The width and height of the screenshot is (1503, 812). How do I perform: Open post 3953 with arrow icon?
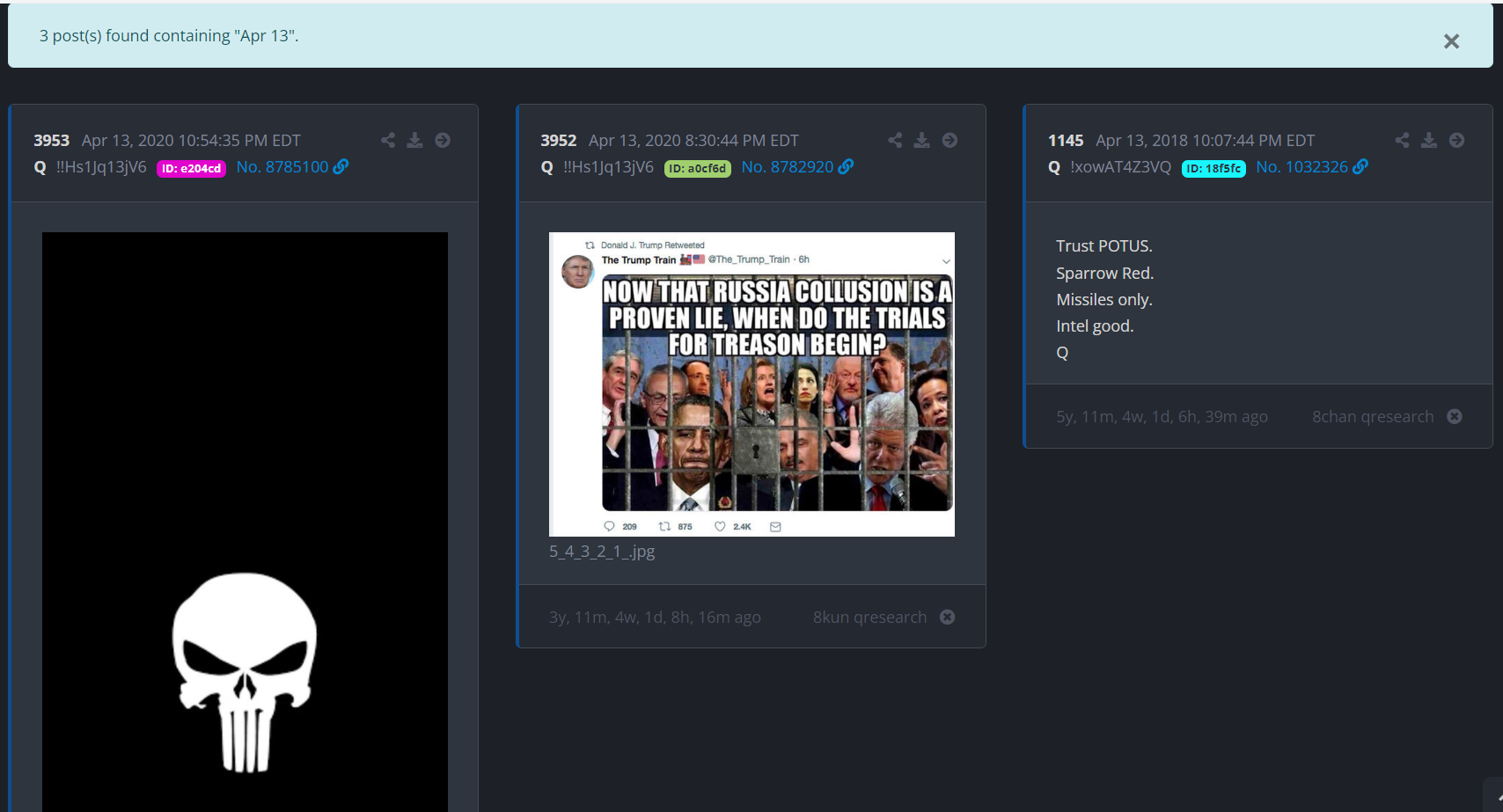pyautogui.click(x=443, y=140)
